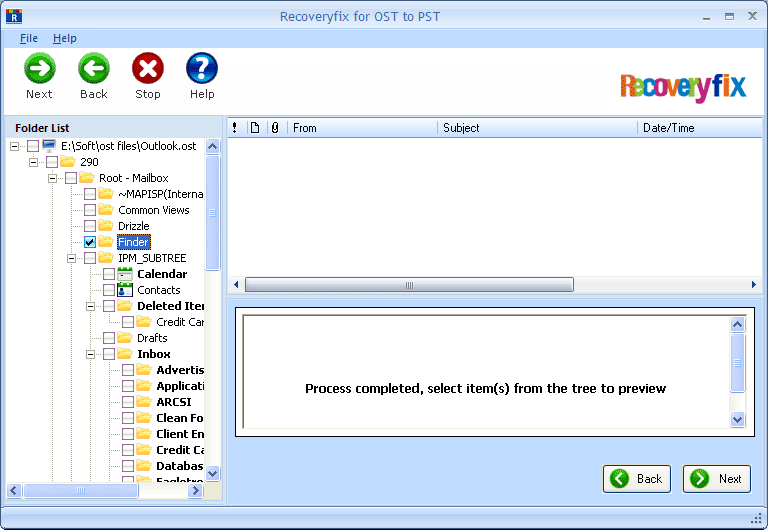Viewport: 768px width, 530px height.
Task: Click the Calendar folder icon
Action: click(125, 274)
